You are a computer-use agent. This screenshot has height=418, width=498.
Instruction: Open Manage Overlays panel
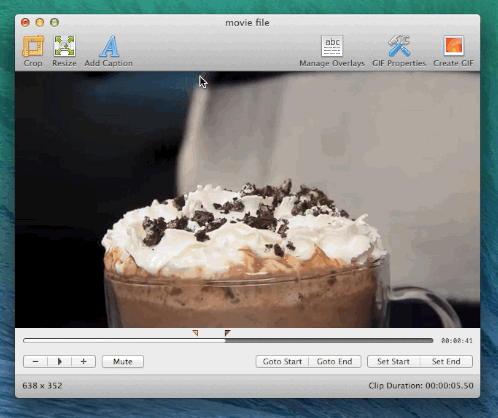point(332,46)
